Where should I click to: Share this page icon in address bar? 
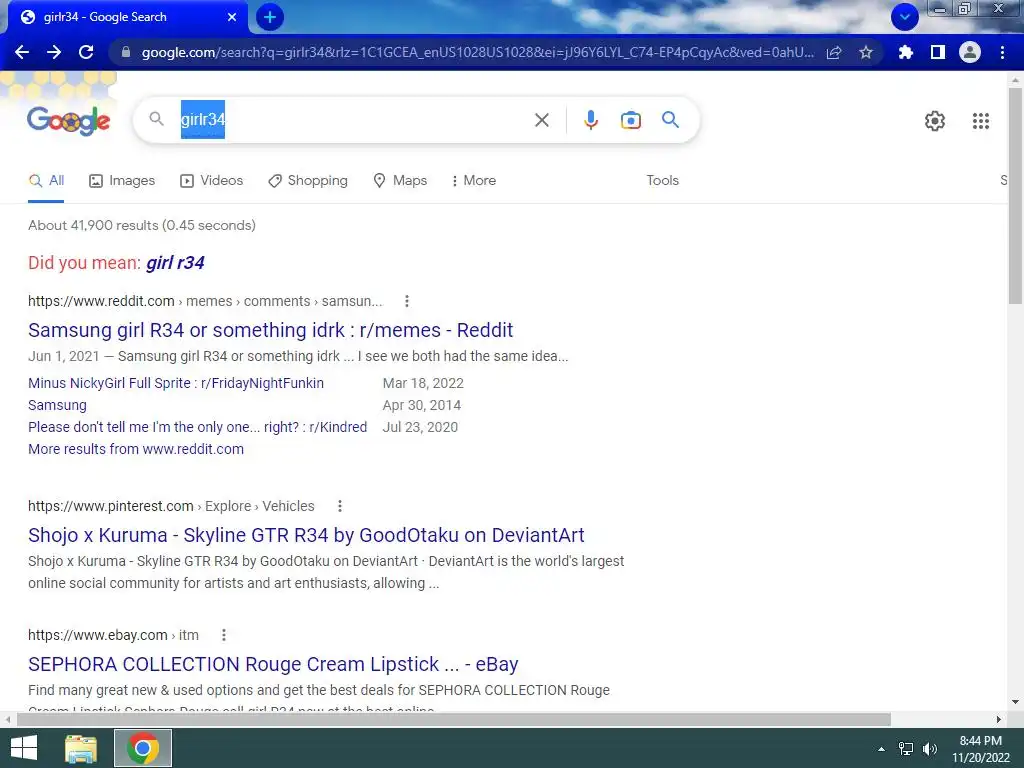[x=834, y=52]
